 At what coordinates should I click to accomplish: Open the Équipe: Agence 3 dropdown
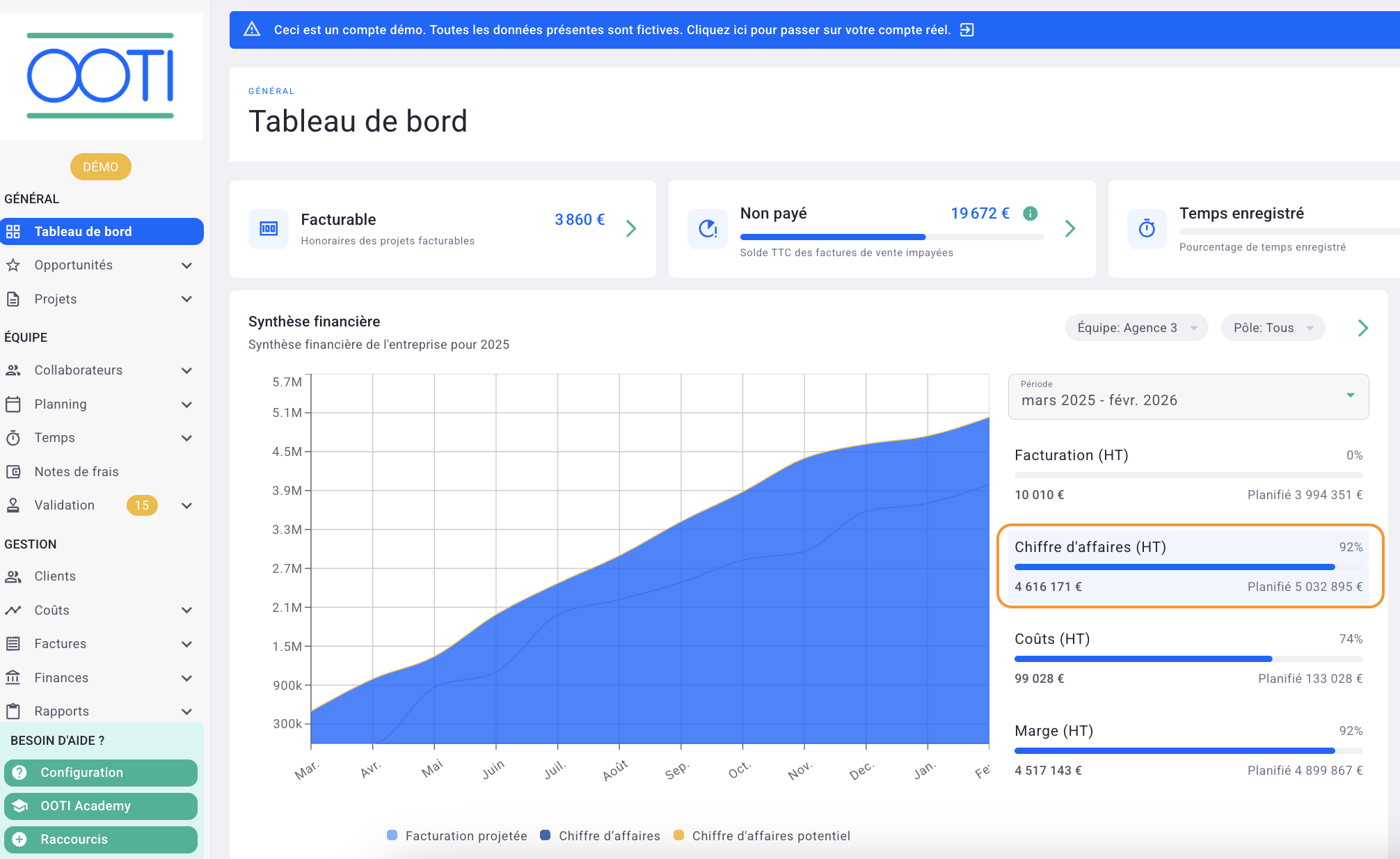coord(1136,328)
